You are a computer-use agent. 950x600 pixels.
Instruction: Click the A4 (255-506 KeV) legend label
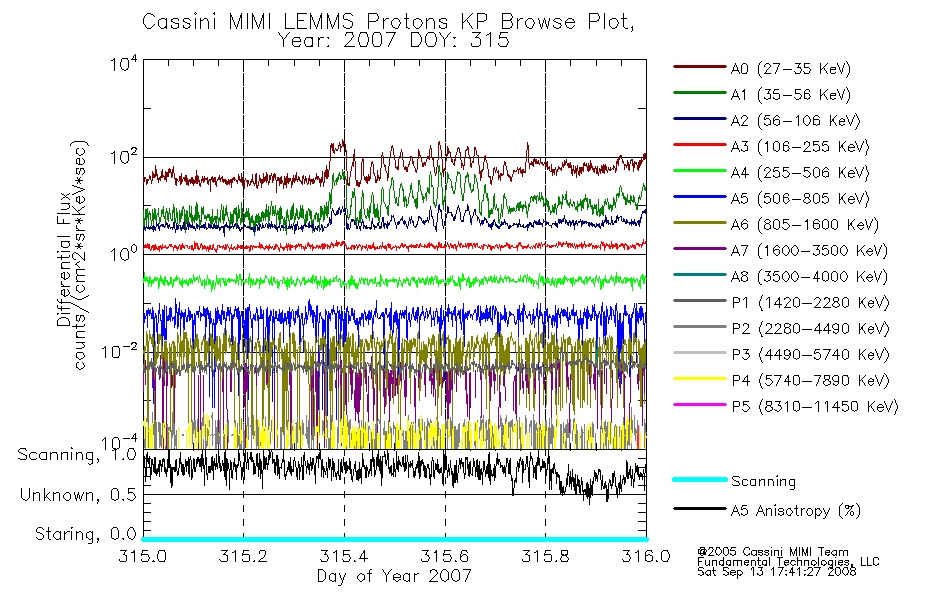pyautogui.click(x=800, y=173)
